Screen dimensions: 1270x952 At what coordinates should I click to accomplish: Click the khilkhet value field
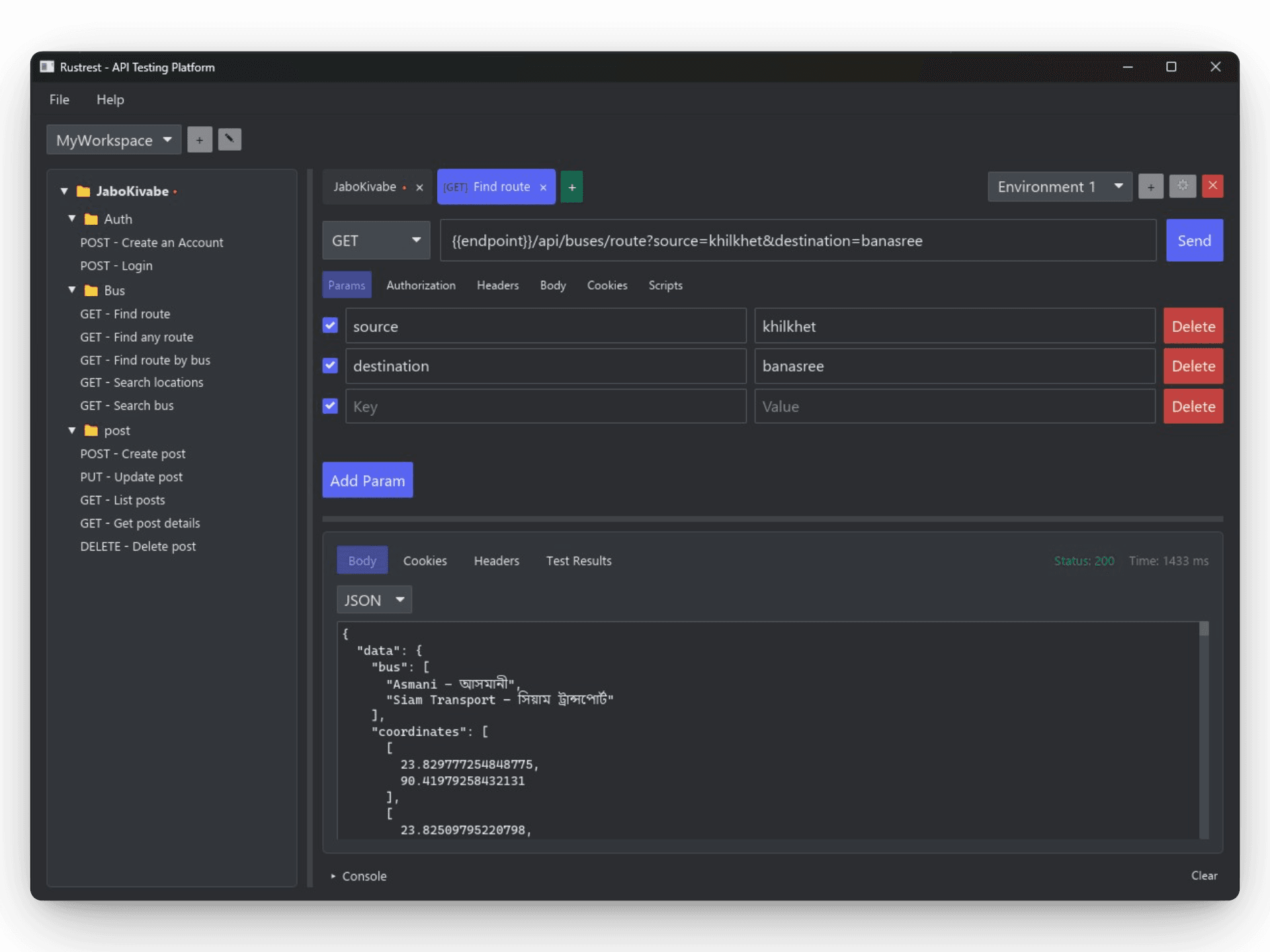tap(954, 326)
